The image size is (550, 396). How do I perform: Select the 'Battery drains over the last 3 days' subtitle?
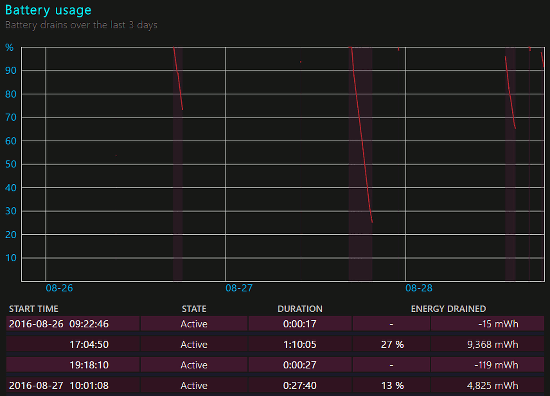pyautogui.click(x=81, y=25)
